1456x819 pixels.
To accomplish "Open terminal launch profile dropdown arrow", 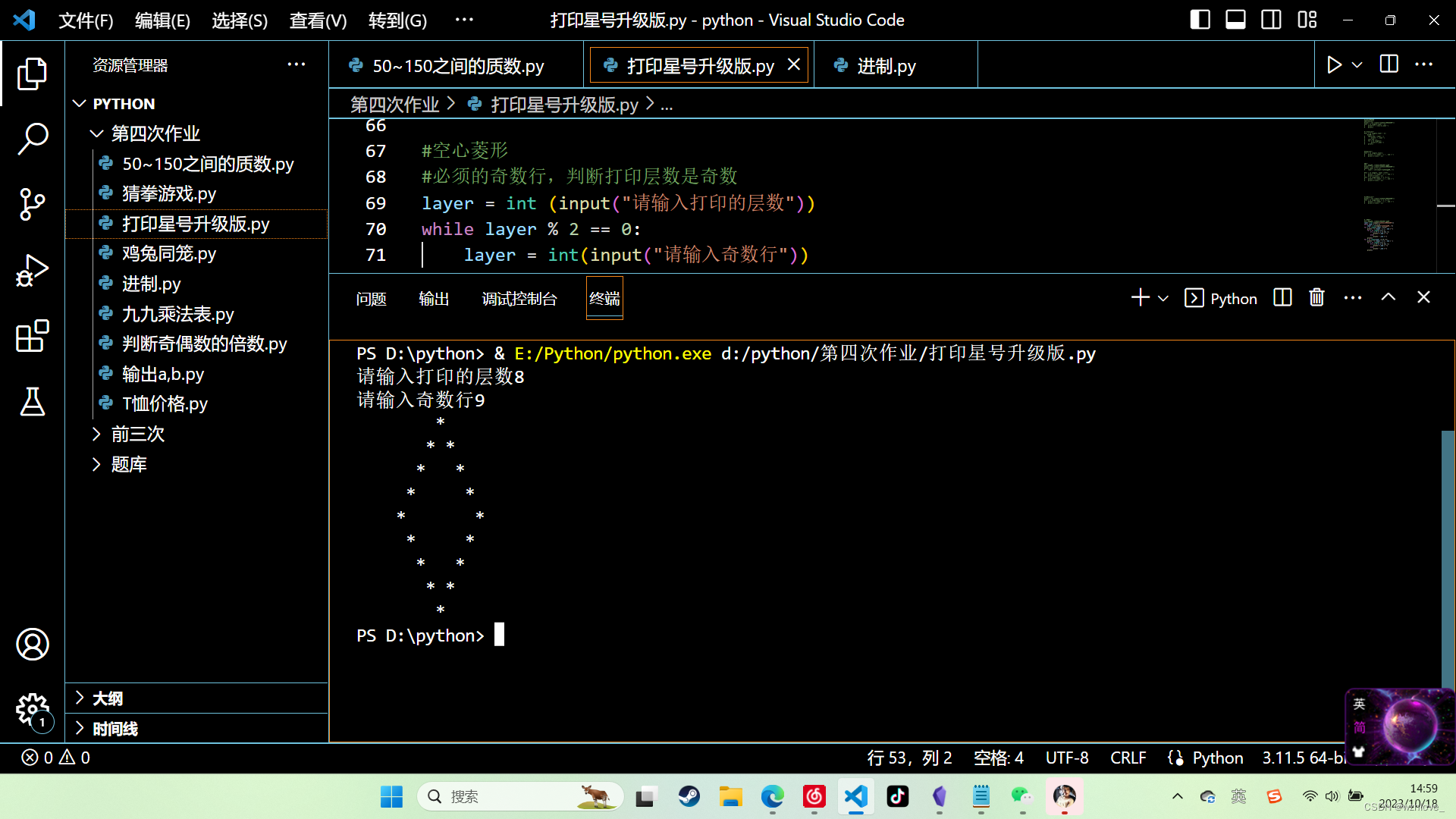I will point(1163,299).
